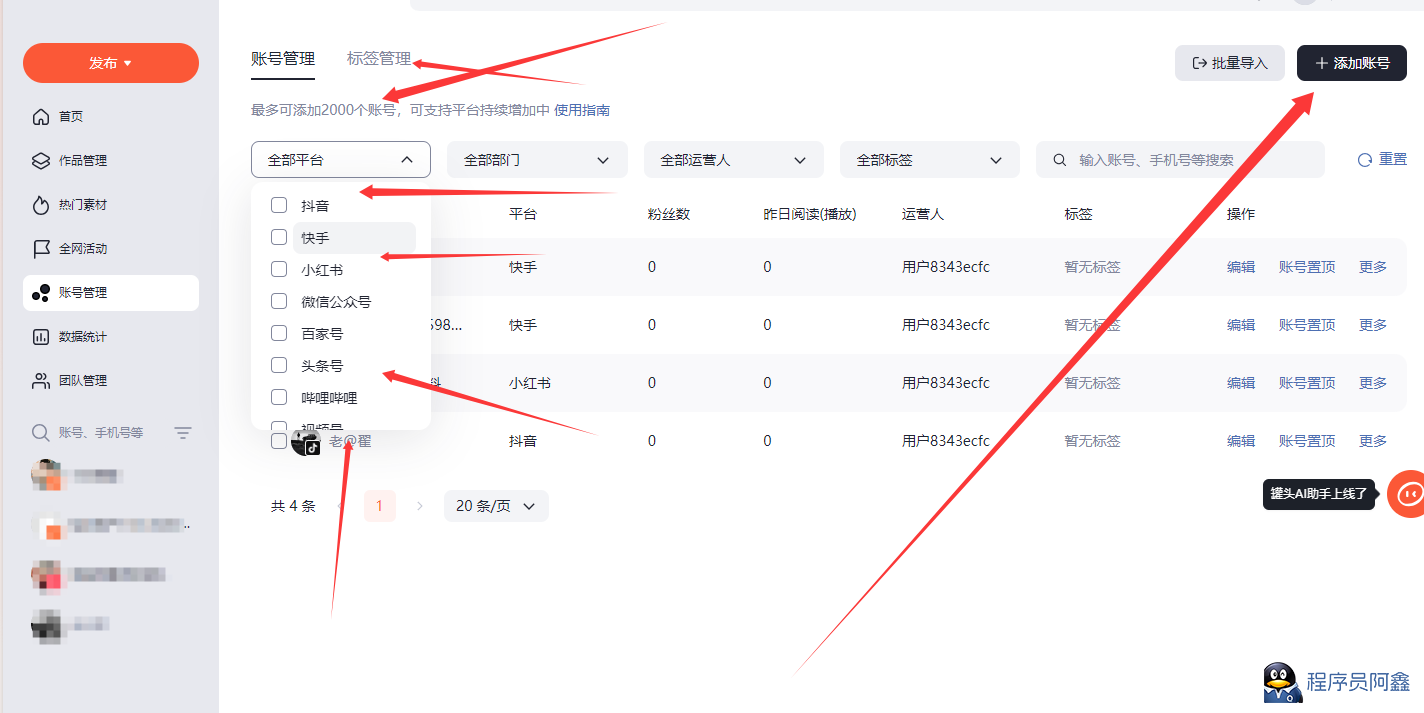
Task: Click the 添加账号 button
Action: (x=1351, y=63)
